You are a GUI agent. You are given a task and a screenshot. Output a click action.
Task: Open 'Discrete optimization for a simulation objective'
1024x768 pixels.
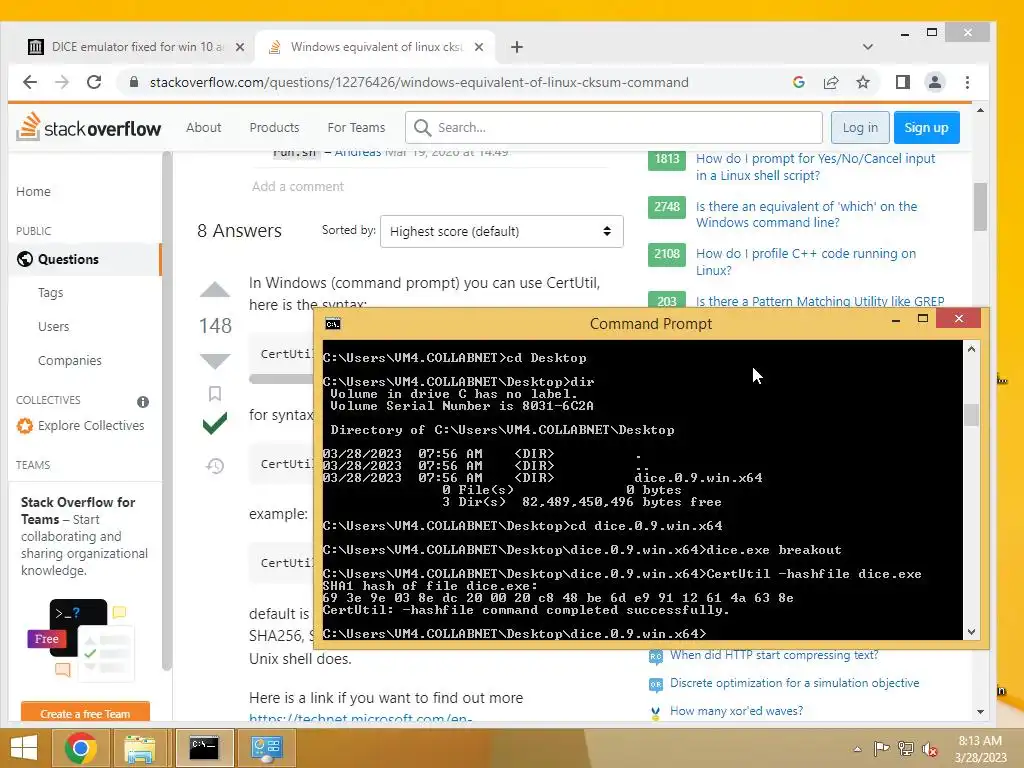[794, 683]
